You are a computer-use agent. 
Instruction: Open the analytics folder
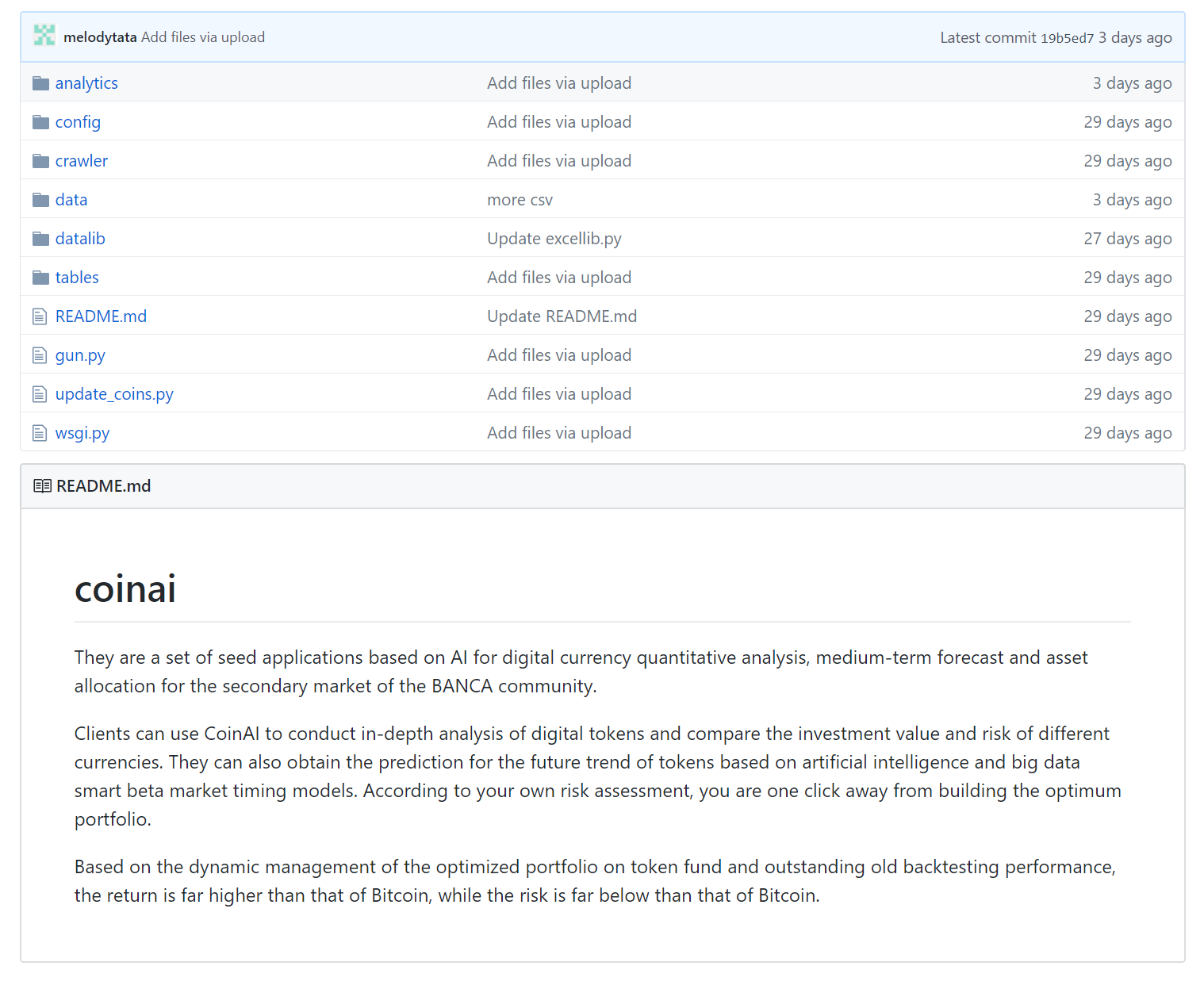click(86, 83)
